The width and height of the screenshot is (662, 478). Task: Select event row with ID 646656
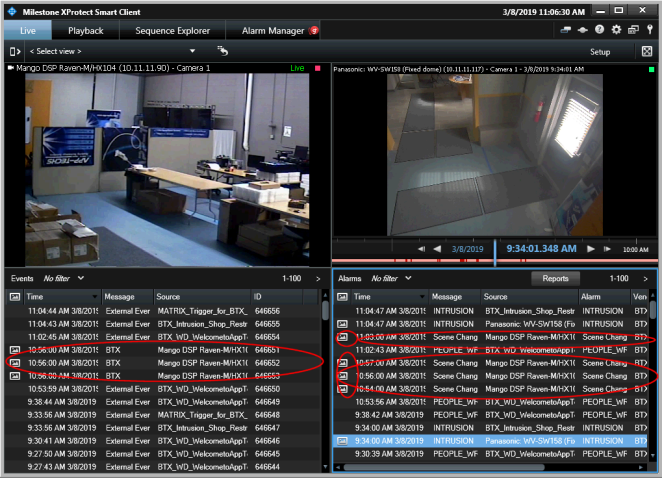163,311
